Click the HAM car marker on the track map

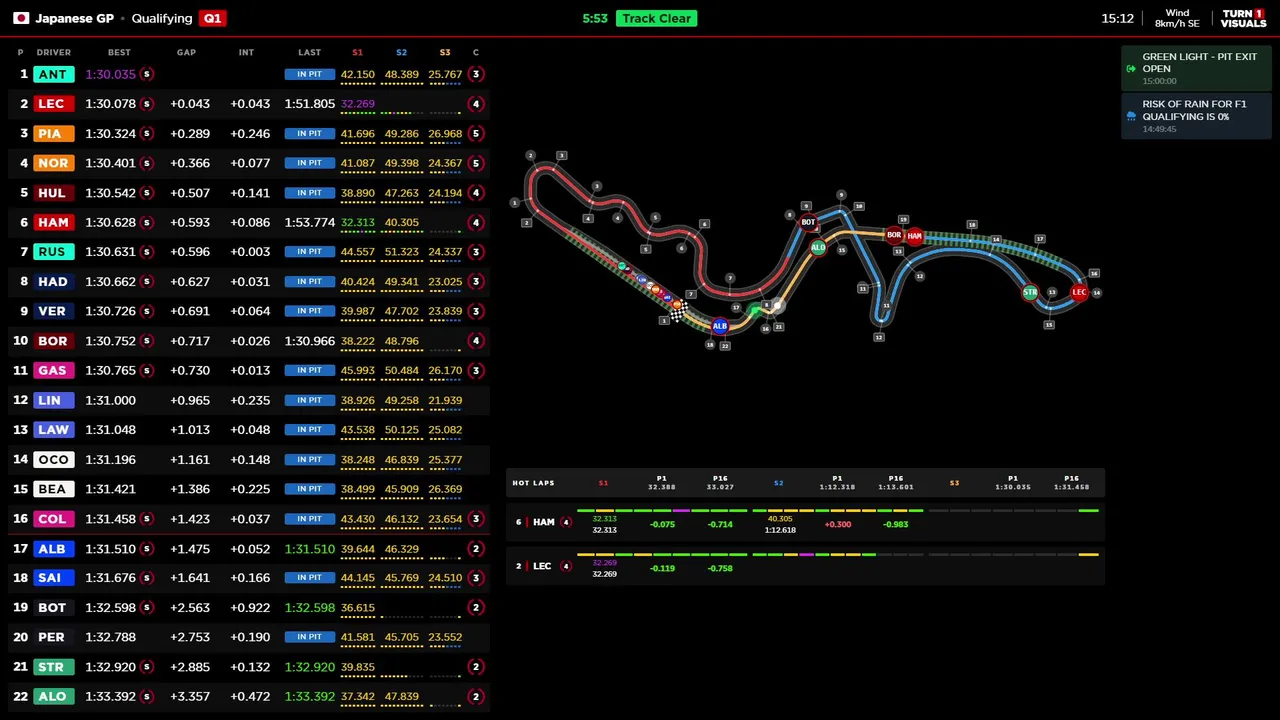point(914,236)
